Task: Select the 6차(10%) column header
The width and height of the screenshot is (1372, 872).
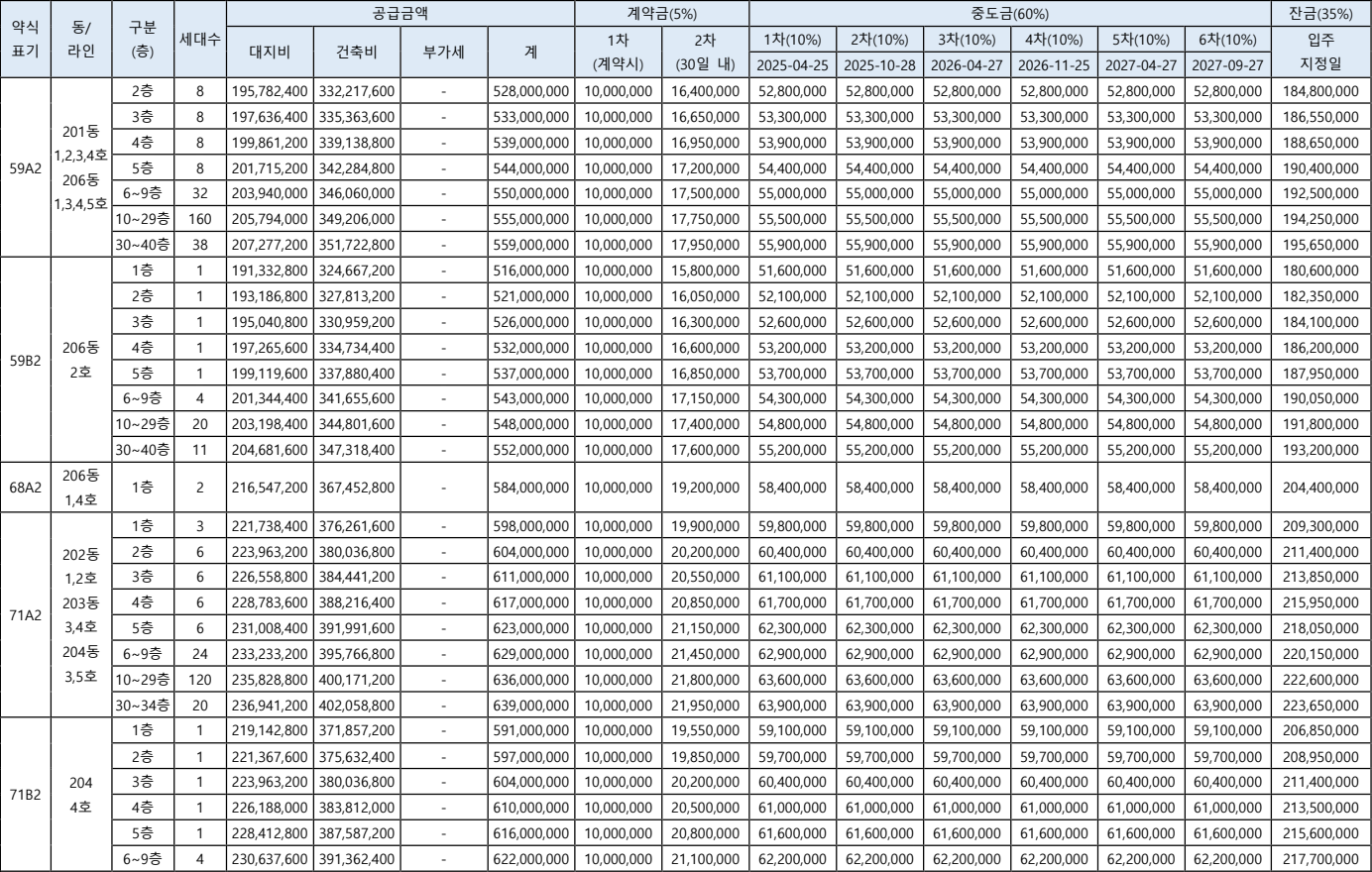Action: [1227, 40]
